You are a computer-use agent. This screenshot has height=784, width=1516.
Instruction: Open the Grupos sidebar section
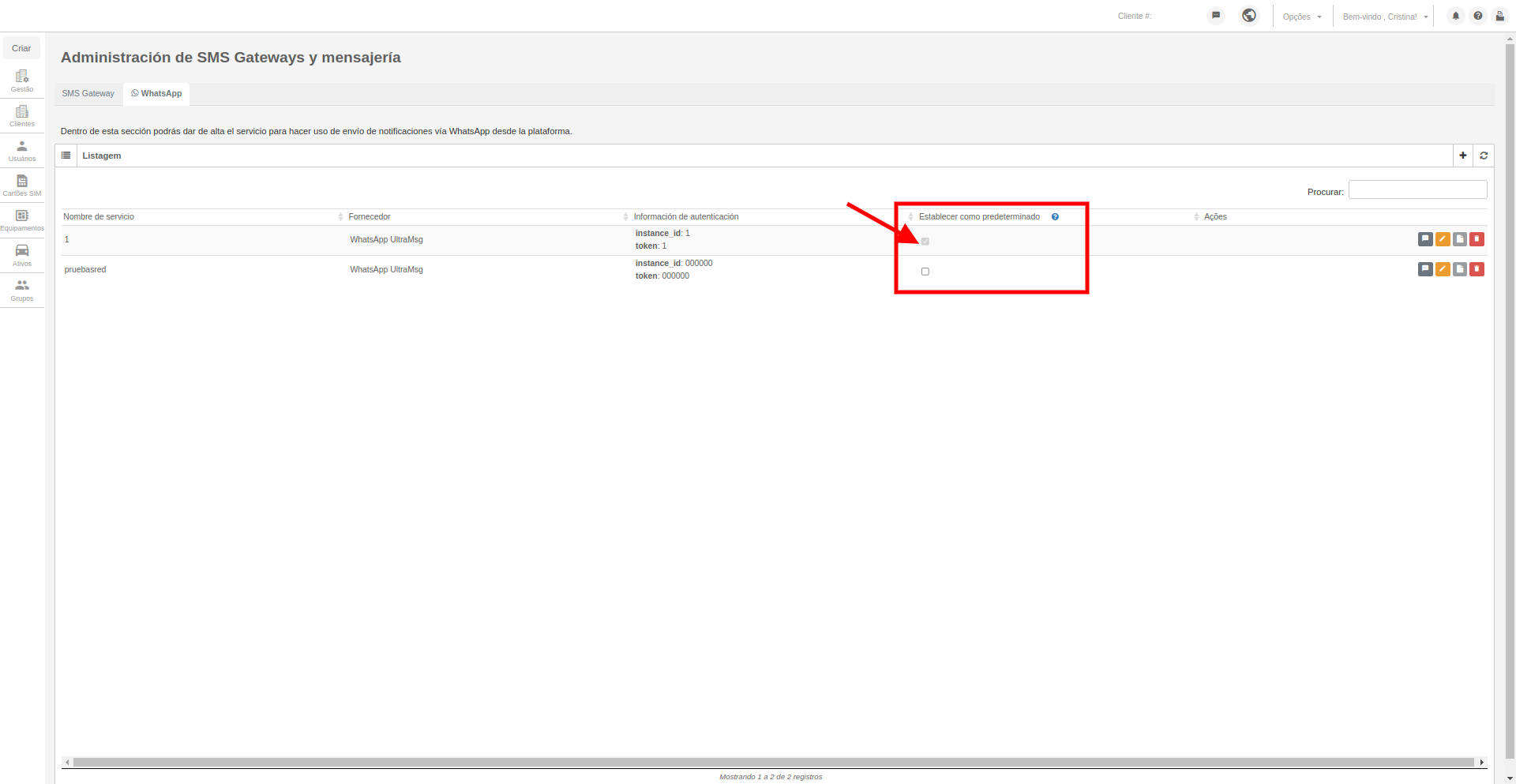point(22,290)
